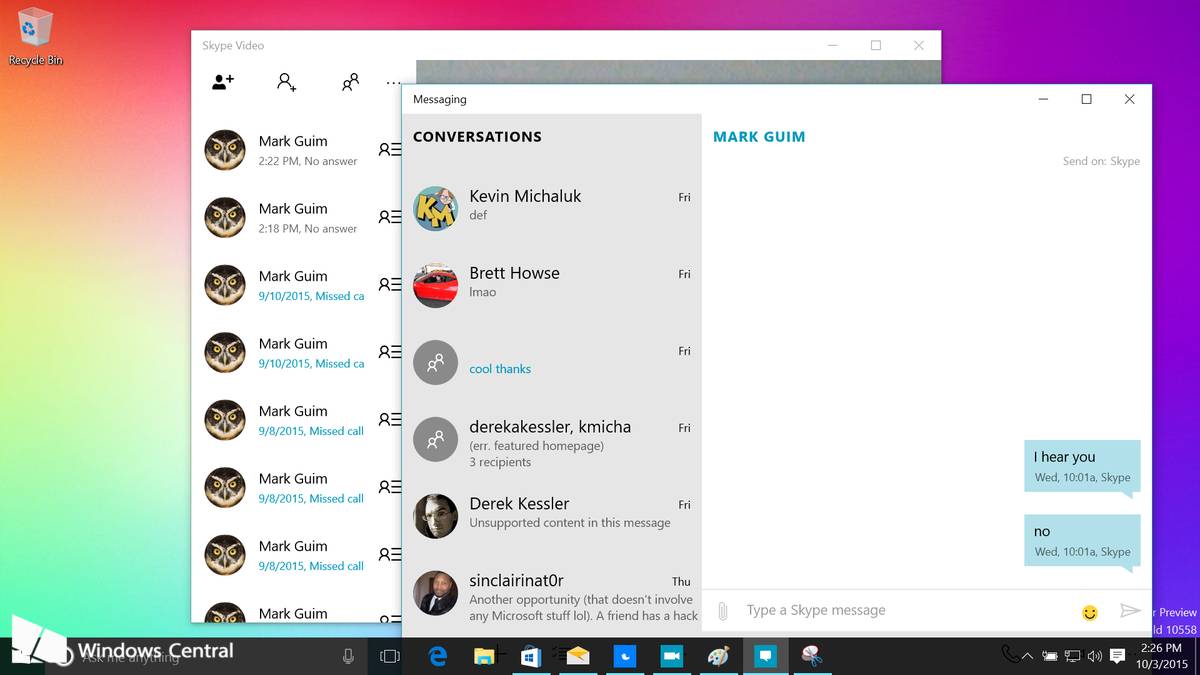Open the See more ellipsis in Skype Video
The height and width of the screenshot is (675, 1200).
393,83
